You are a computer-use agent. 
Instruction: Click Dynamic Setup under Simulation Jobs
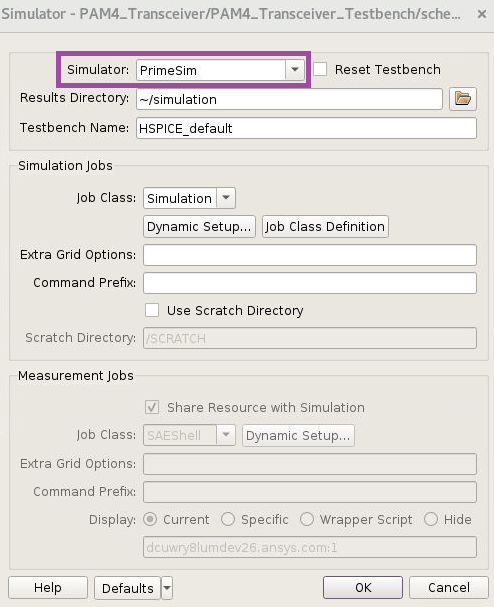(199, 226)
